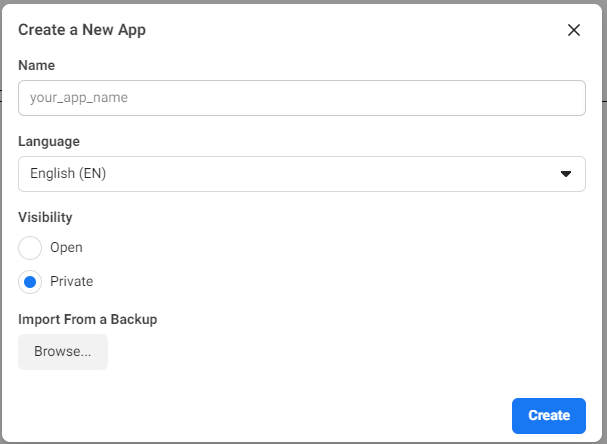Viewport: 607px width, 444px height.
Task: Click the Create a New App title
Action: point(82,30)
